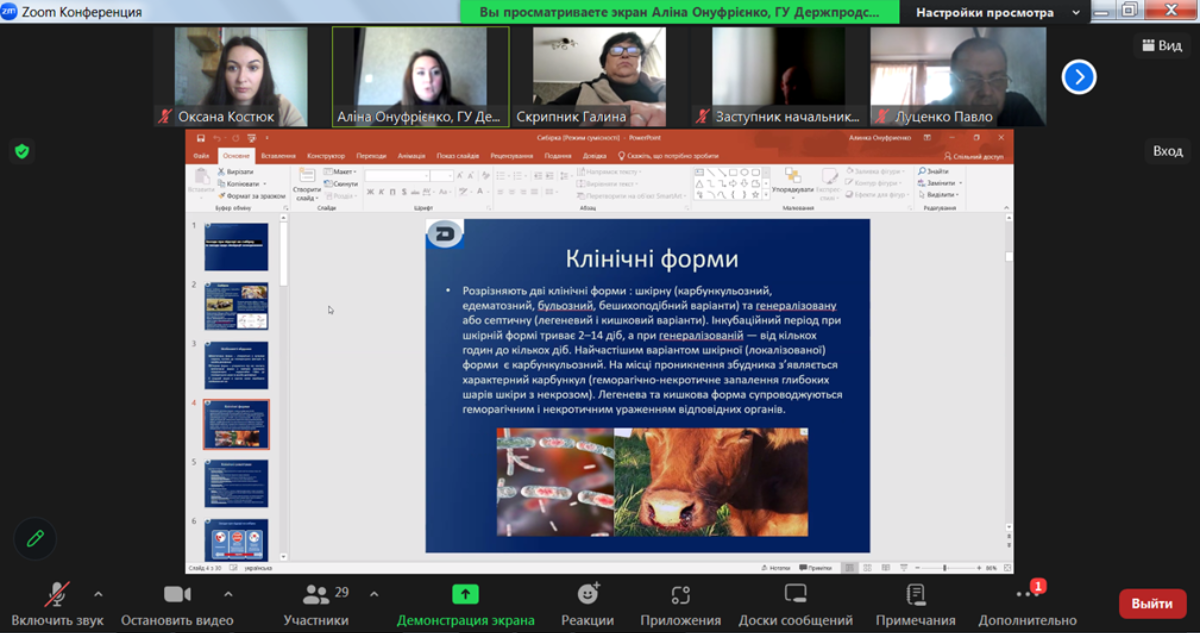The height and width of the screenshot is (633, 1200).
Task: Expand video options arrow next to camera
Action: pyautogui.click(x=228, y=593)
